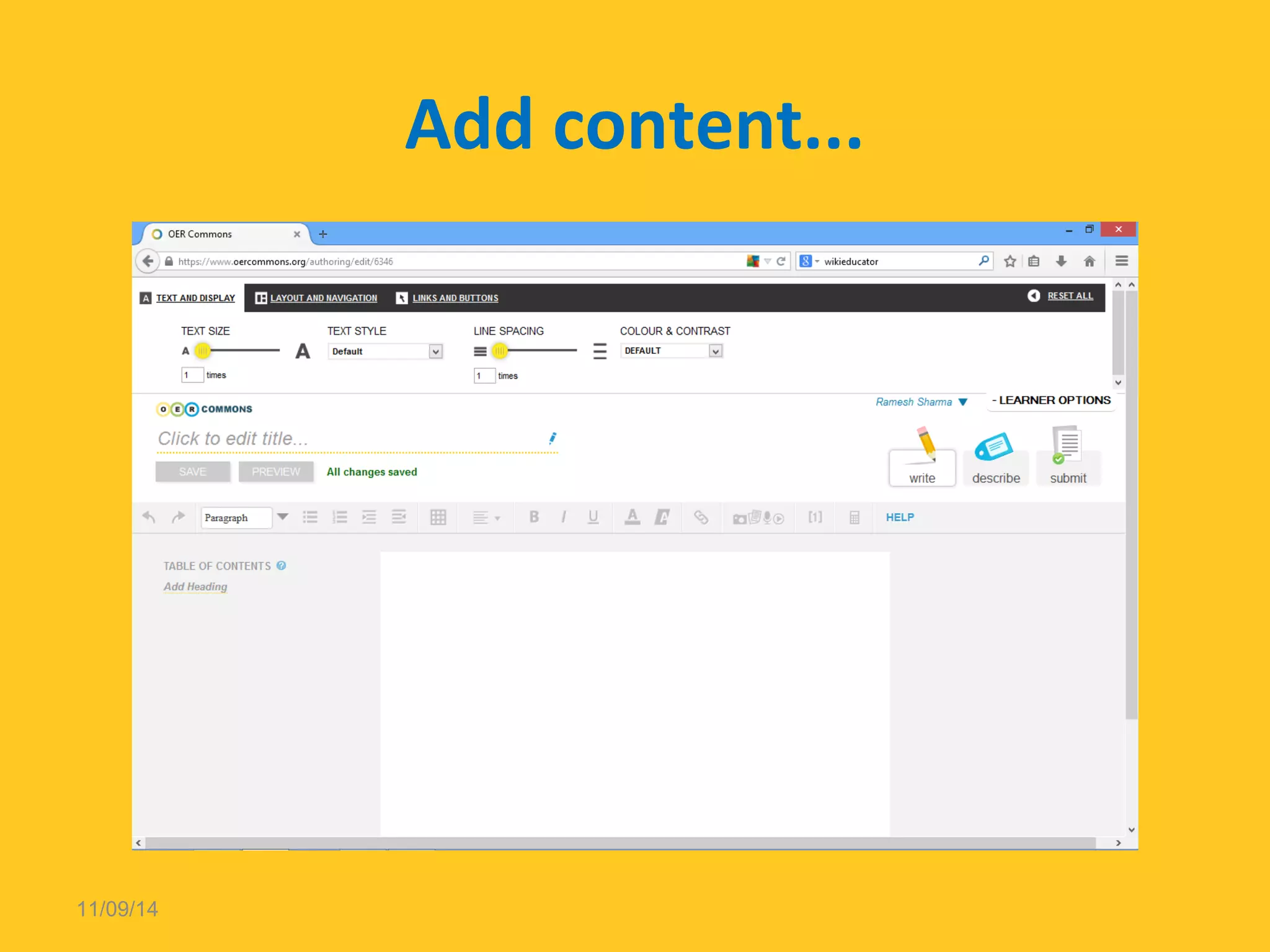
Task: Collapse the LEARNER OPTIONS panel
Action: coord(1051,400)
